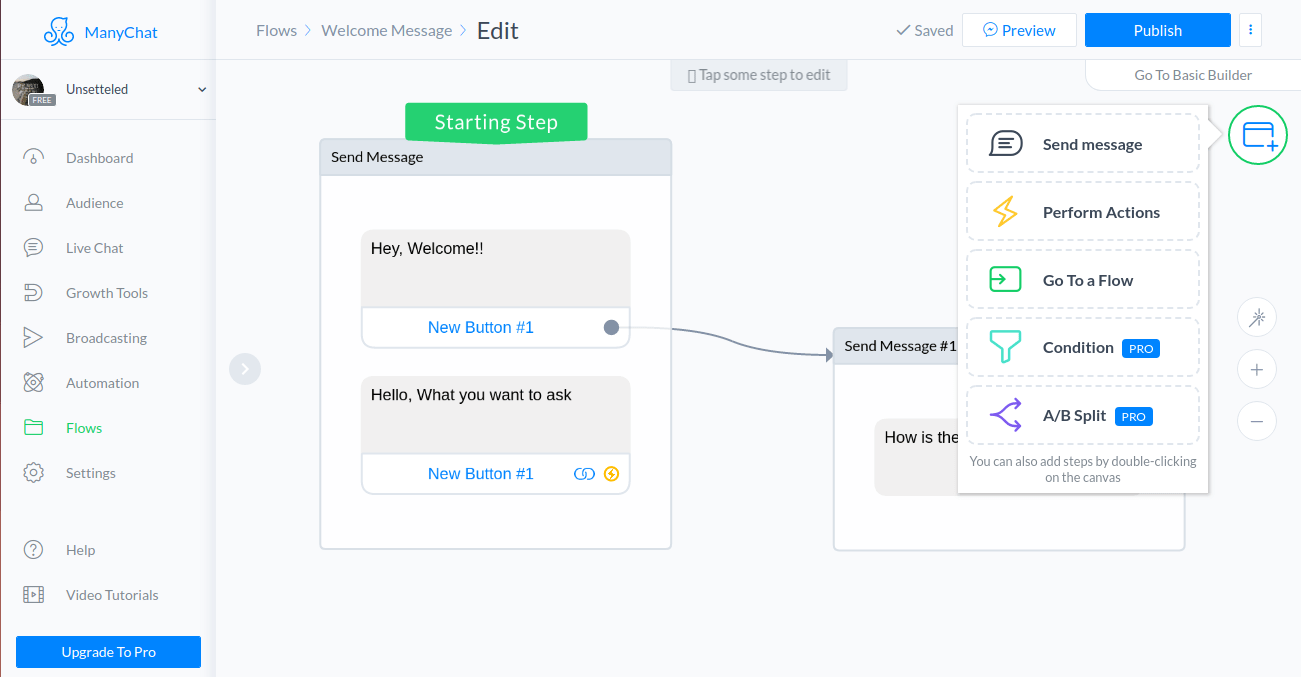Click the auto-arrange magic wand icon
Image resolution: width=1301 pixels, height=677 pixels.
[x=1256, y=317]
